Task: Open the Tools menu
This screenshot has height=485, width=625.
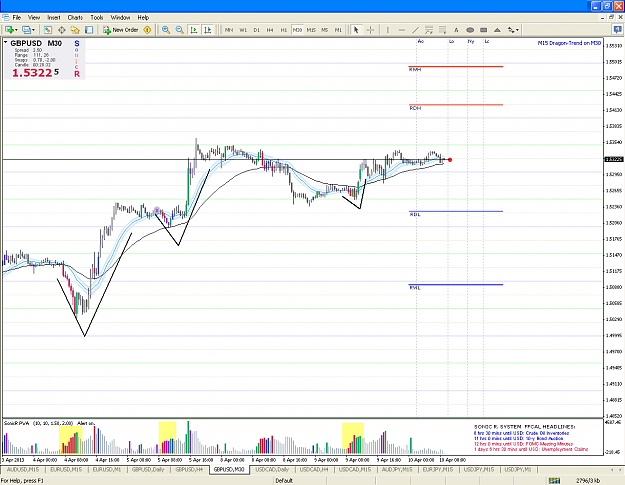Action: pos(97,18)
